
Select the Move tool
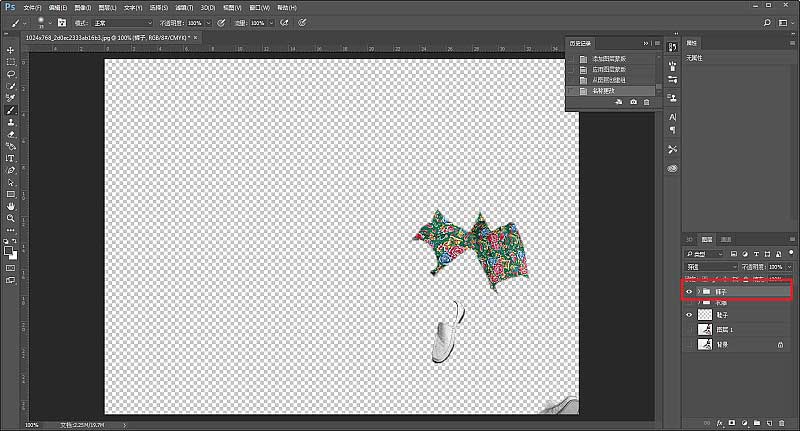[10, 50]
